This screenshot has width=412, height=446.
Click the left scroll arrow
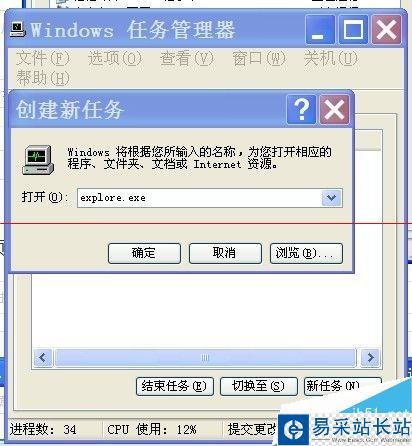pos(43,358)
